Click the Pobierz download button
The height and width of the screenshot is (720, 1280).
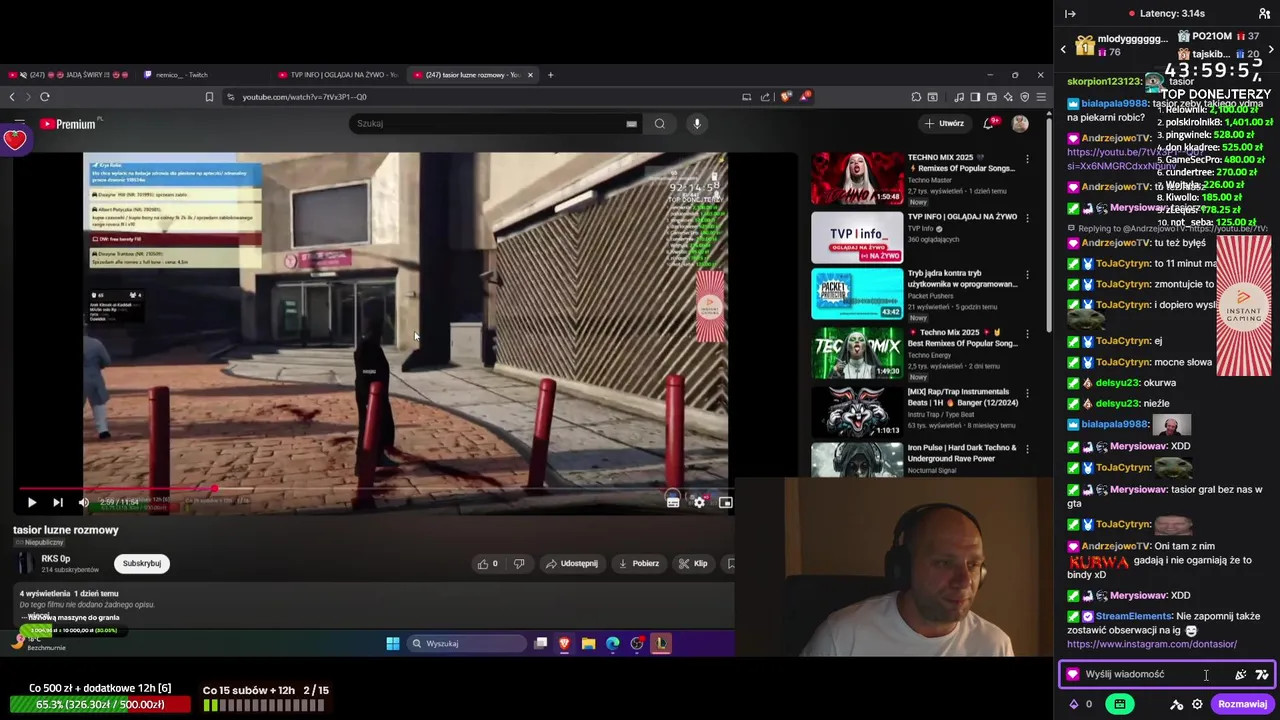point(639,564)
